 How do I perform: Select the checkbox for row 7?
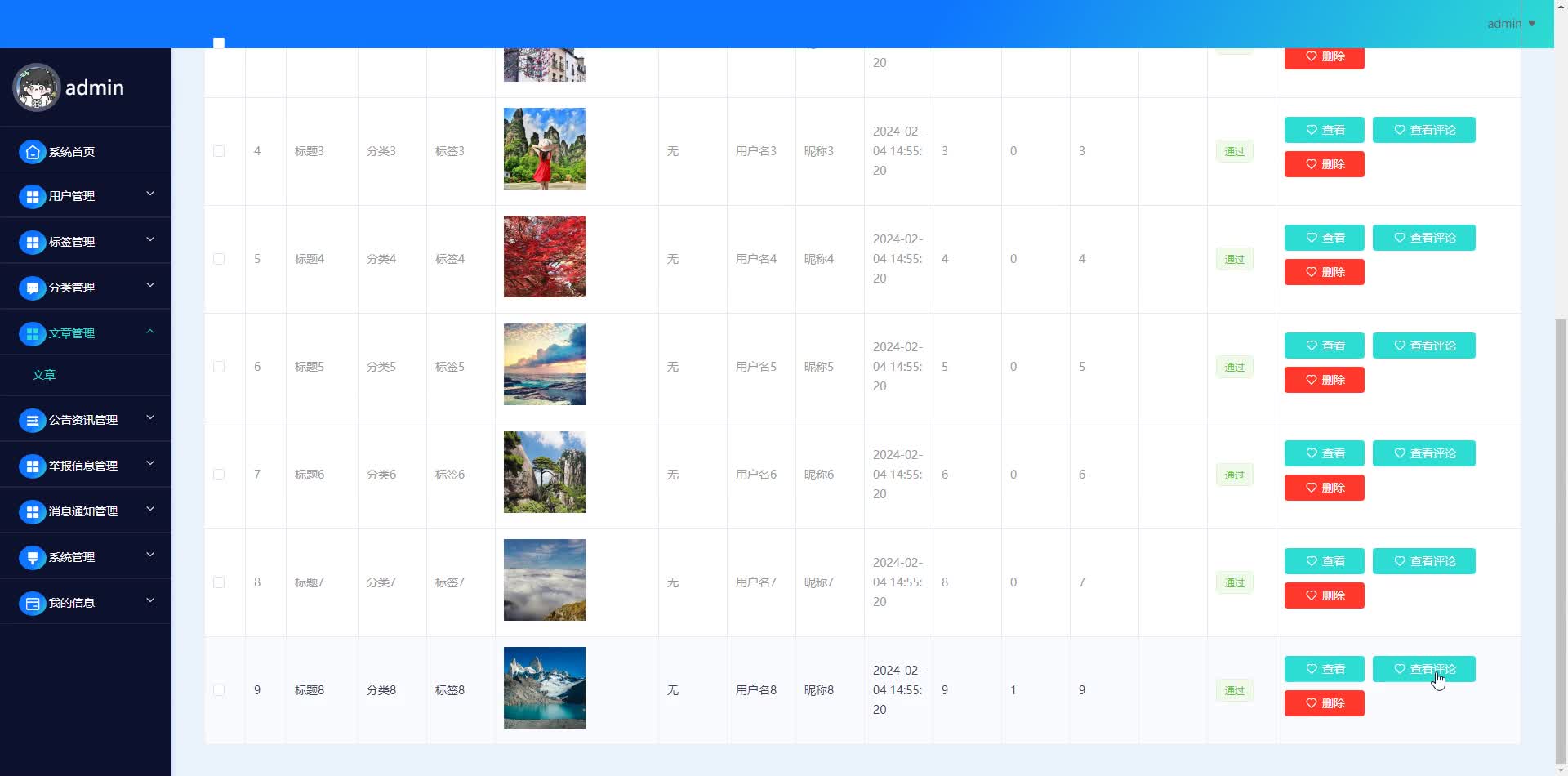[x=219, y=475]
